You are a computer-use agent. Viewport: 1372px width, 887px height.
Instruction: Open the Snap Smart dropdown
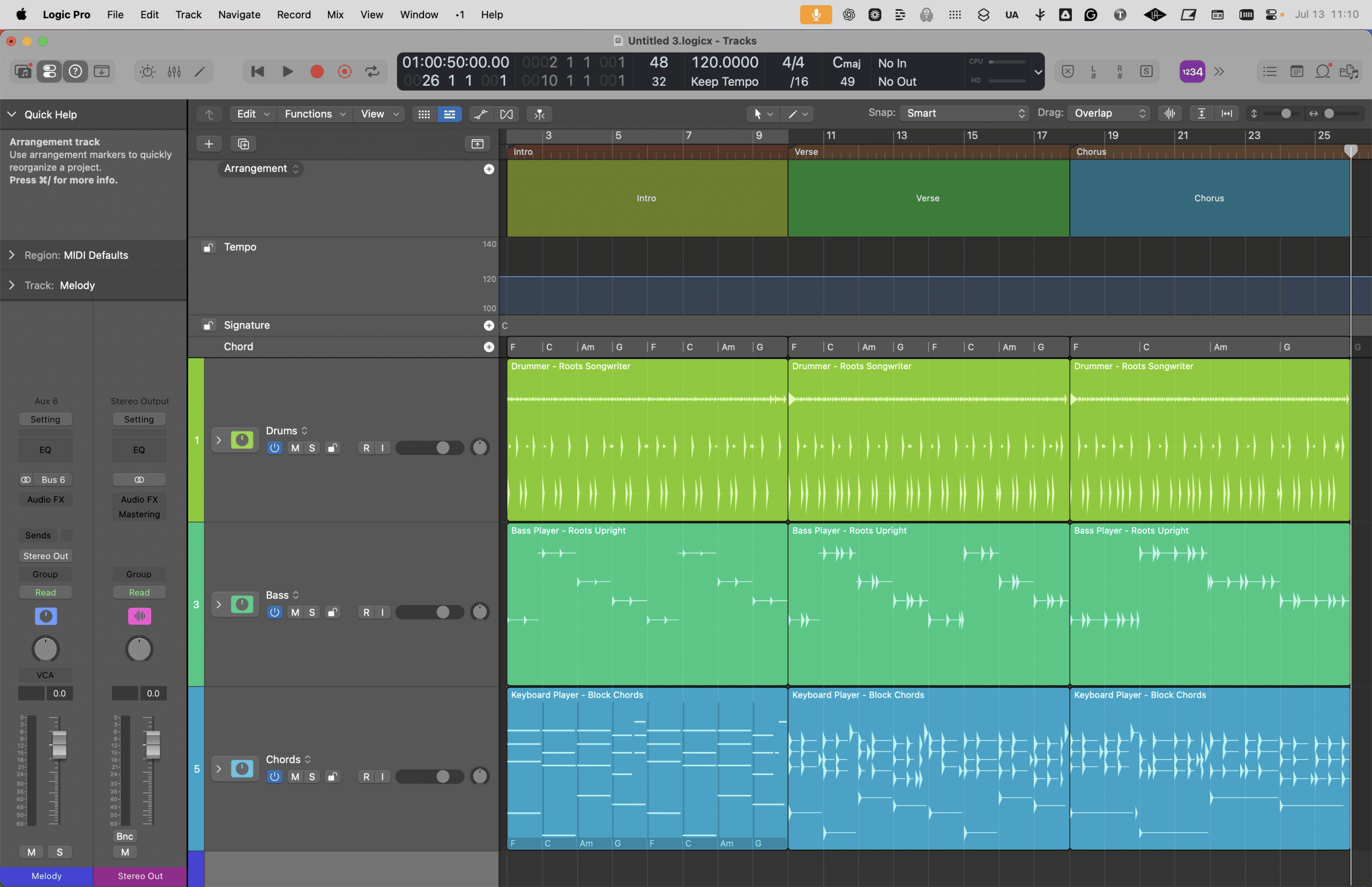click(964, 114)
